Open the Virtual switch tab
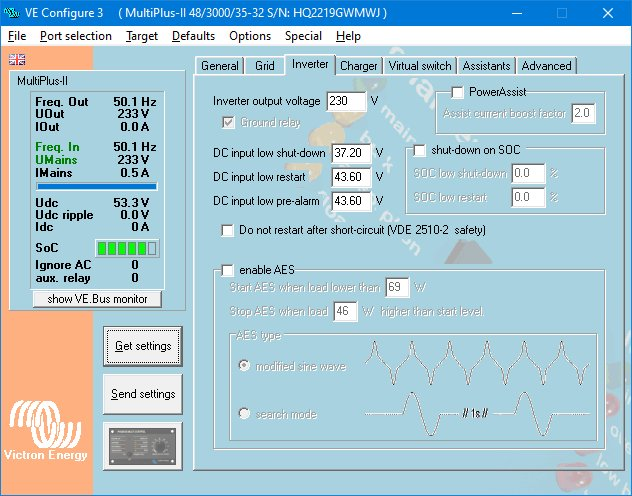 (420, 66)
